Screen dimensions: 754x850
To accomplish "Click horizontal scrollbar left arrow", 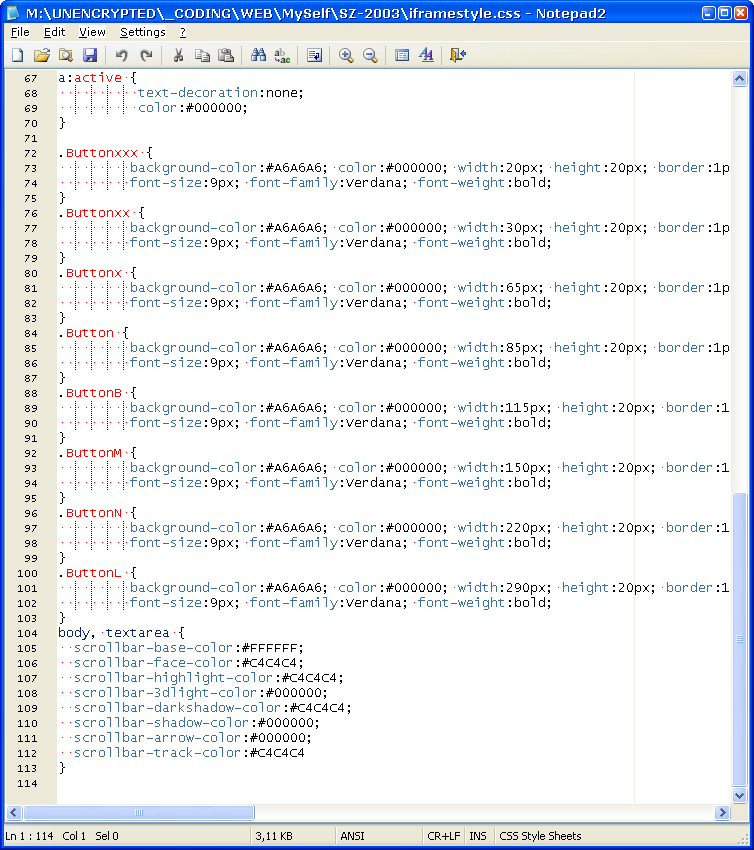I will pos(14,812).
